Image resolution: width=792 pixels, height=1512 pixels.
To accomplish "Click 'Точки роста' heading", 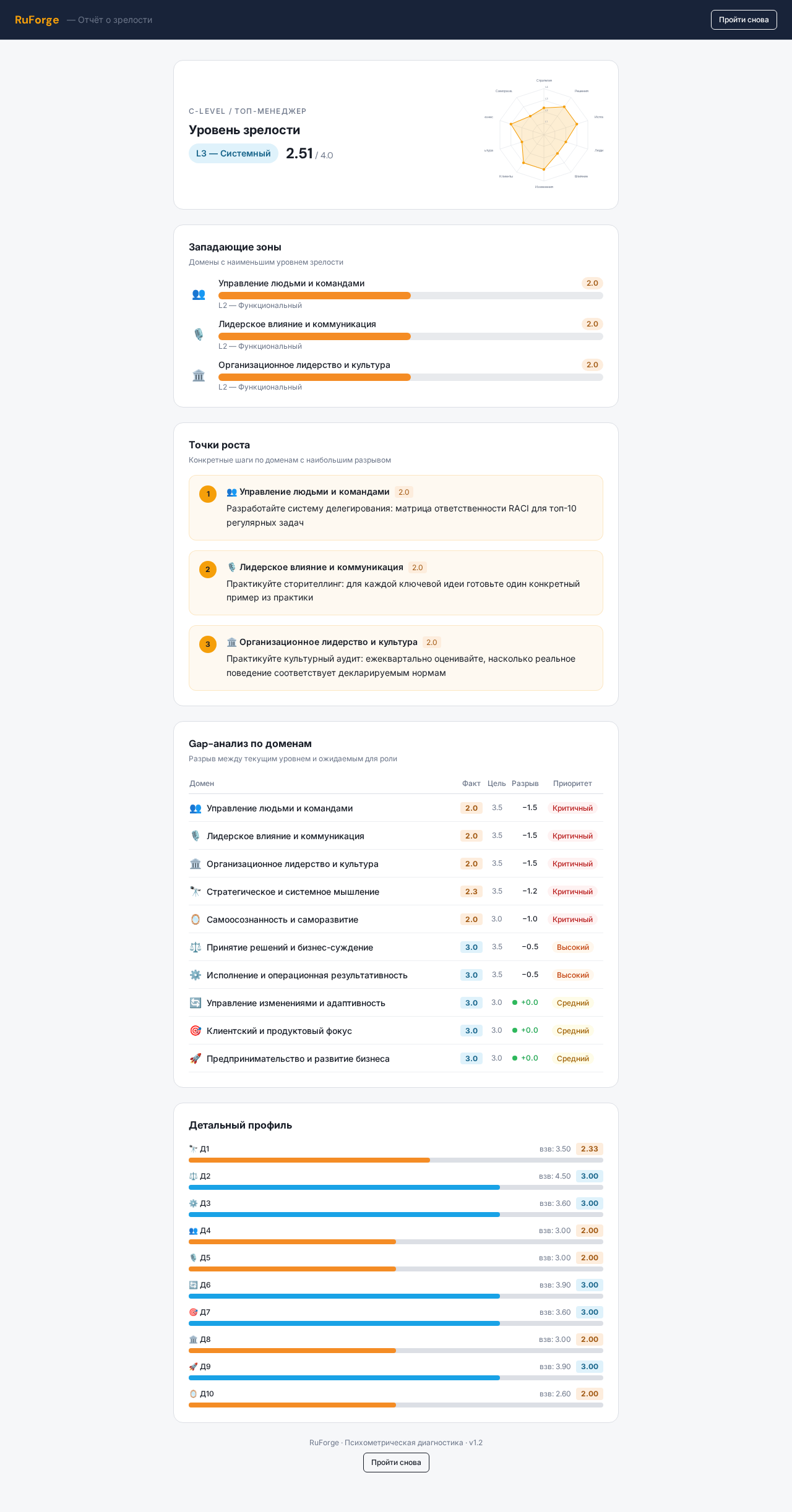I will pos(220,445).
